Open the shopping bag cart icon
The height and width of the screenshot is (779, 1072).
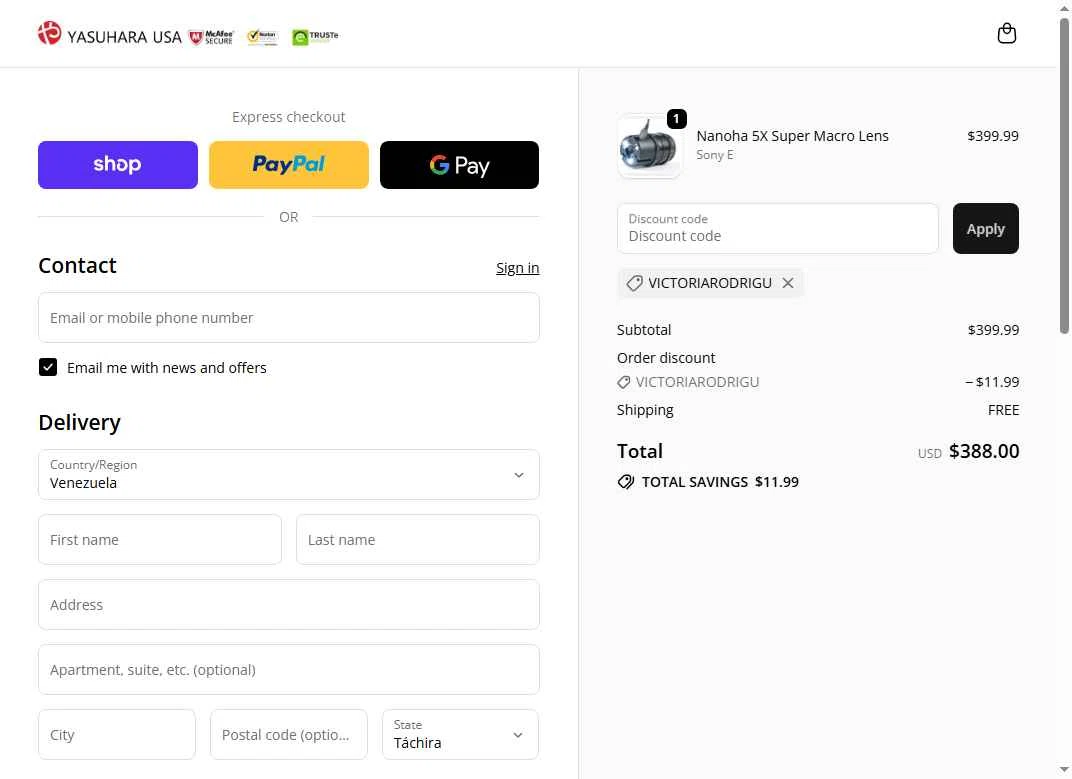tap(1006, 34)
